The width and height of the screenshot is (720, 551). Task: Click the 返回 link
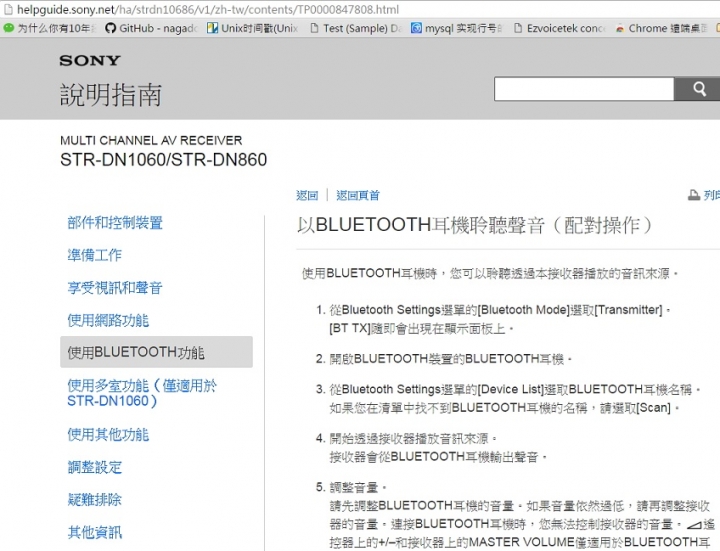(307, 195)
